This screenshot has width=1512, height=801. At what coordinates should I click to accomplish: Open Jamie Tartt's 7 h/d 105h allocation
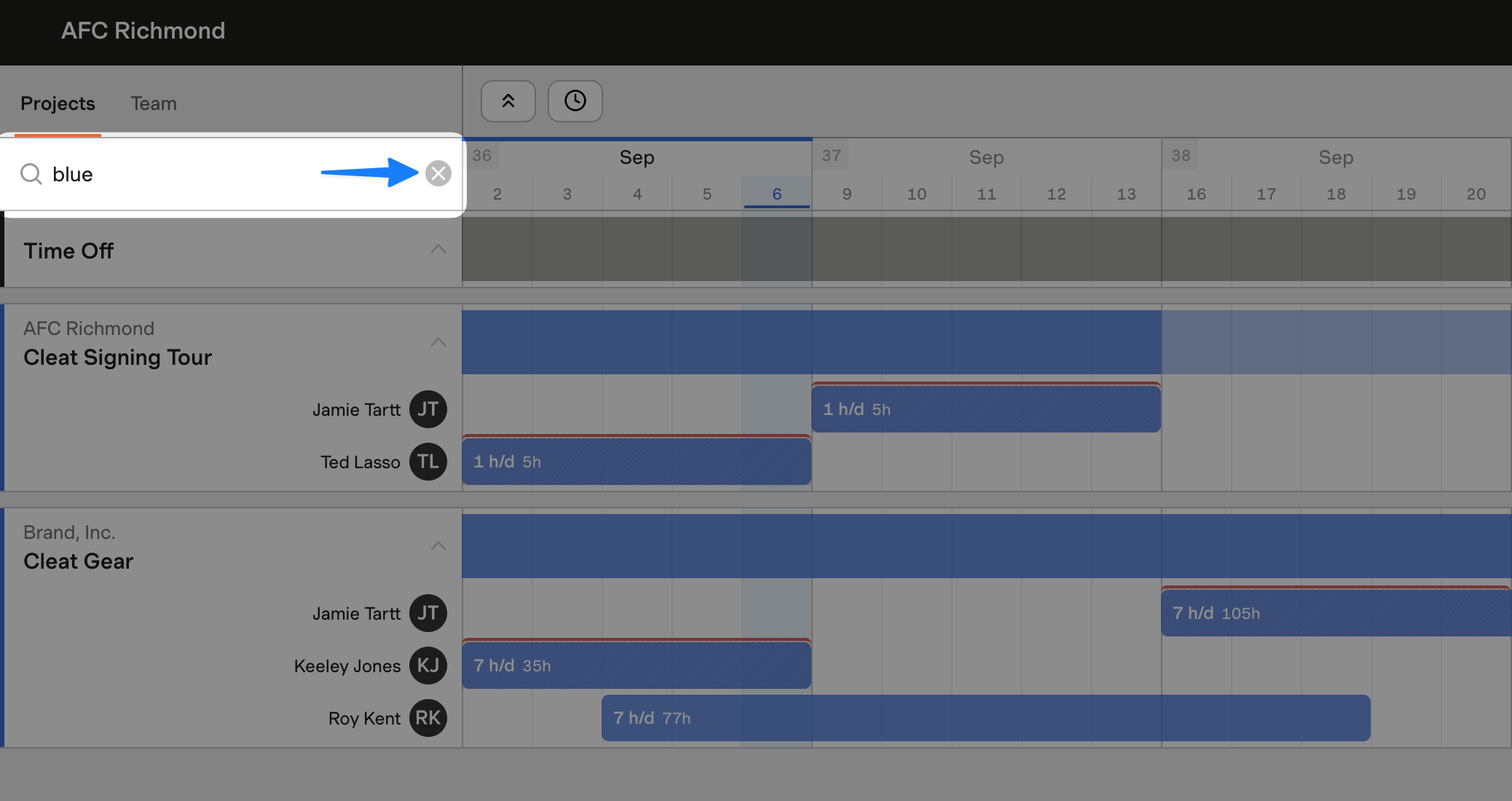[1336, 612]
